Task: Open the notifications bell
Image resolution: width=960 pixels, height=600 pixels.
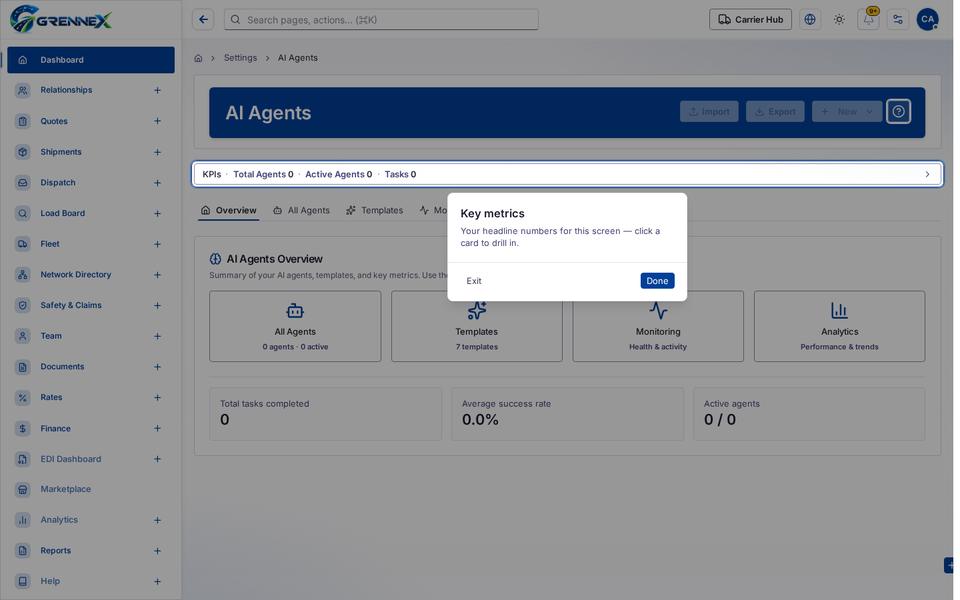Action: 869,20
